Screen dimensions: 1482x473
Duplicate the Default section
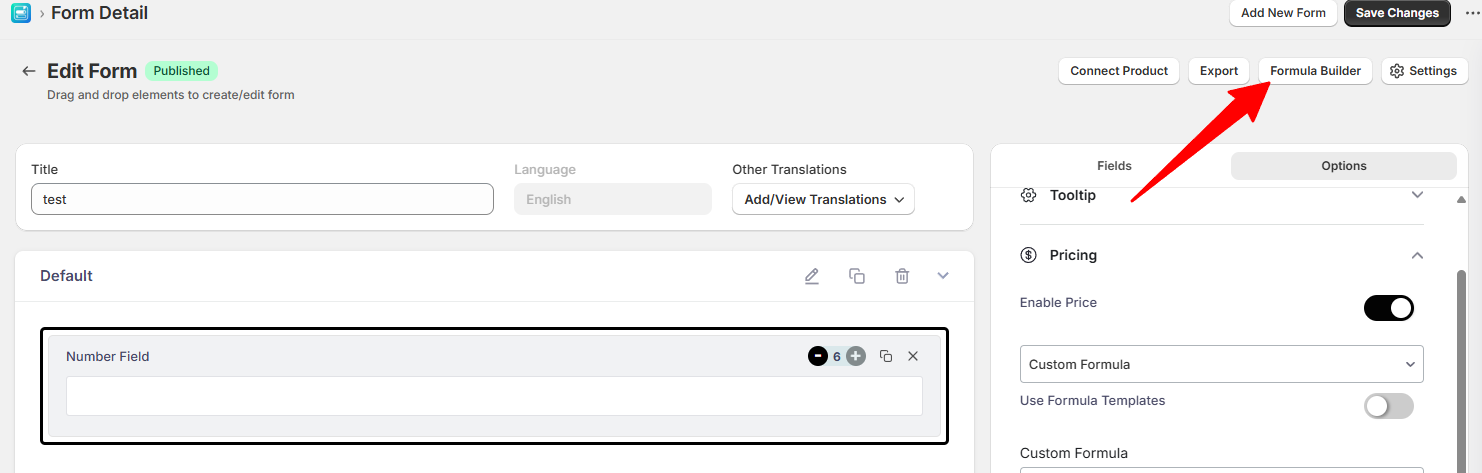[857, 276]
